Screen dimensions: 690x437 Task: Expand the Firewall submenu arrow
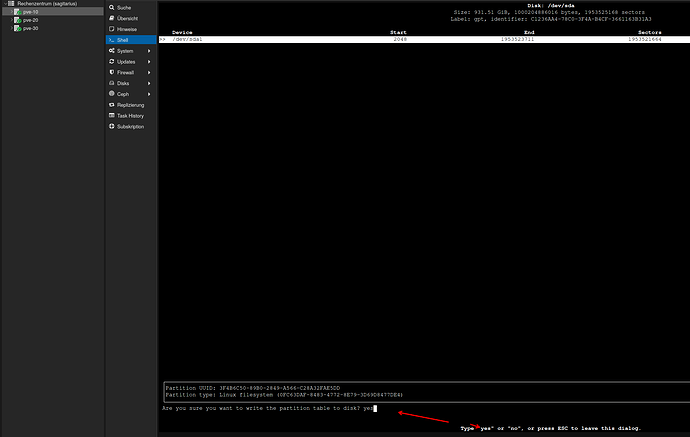click(x=149, y=73)
